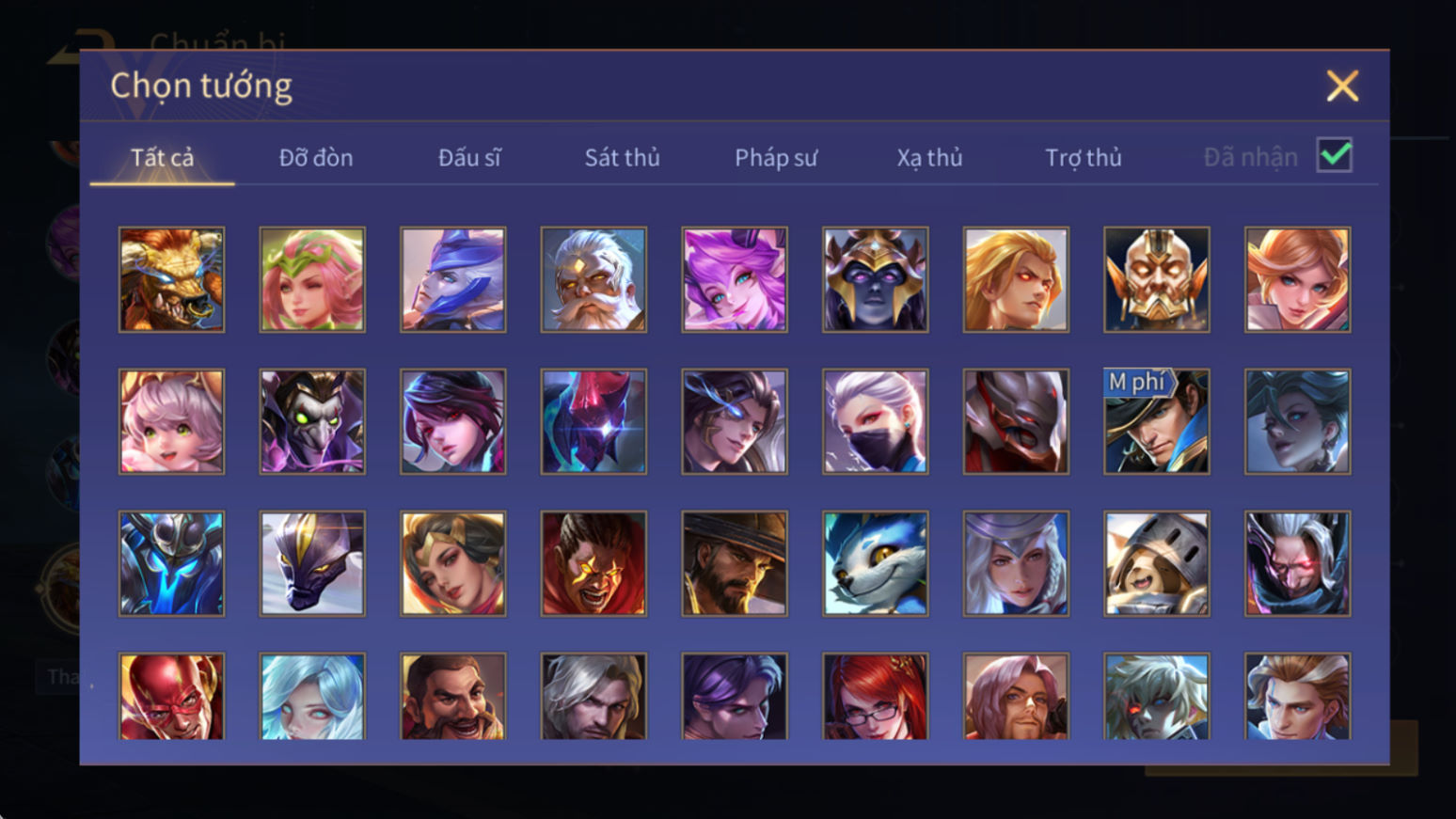Select the masked white-haired ninja hero
The width and height of the screenshot is (1456, 819).
point(875,421)
